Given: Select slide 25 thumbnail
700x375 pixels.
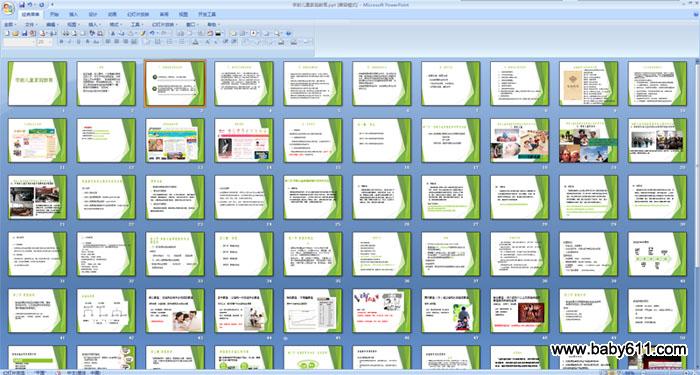Looking at the screenshot, I should 312,197.
